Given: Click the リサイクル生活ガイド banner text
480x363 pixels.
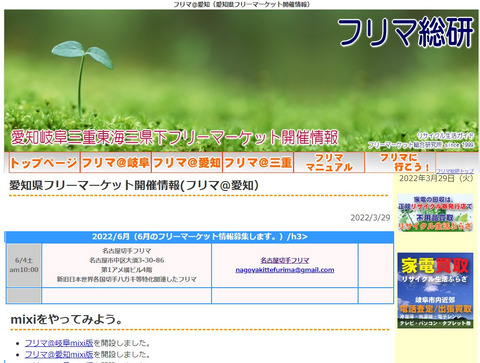Looking at the screenshot, I should (445, 136).
